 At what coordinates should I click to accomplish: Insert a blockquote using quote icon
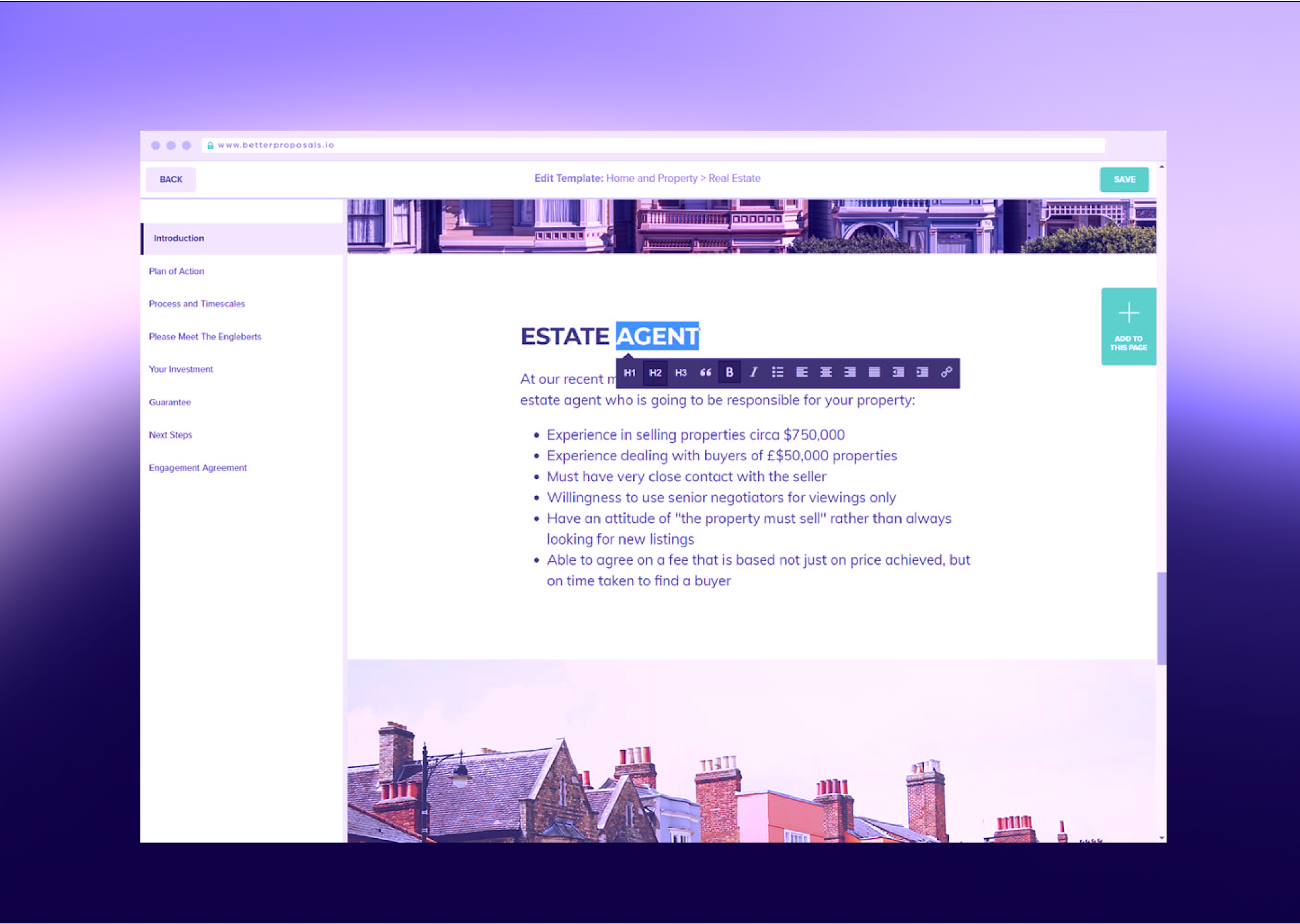tap(705, 373)
